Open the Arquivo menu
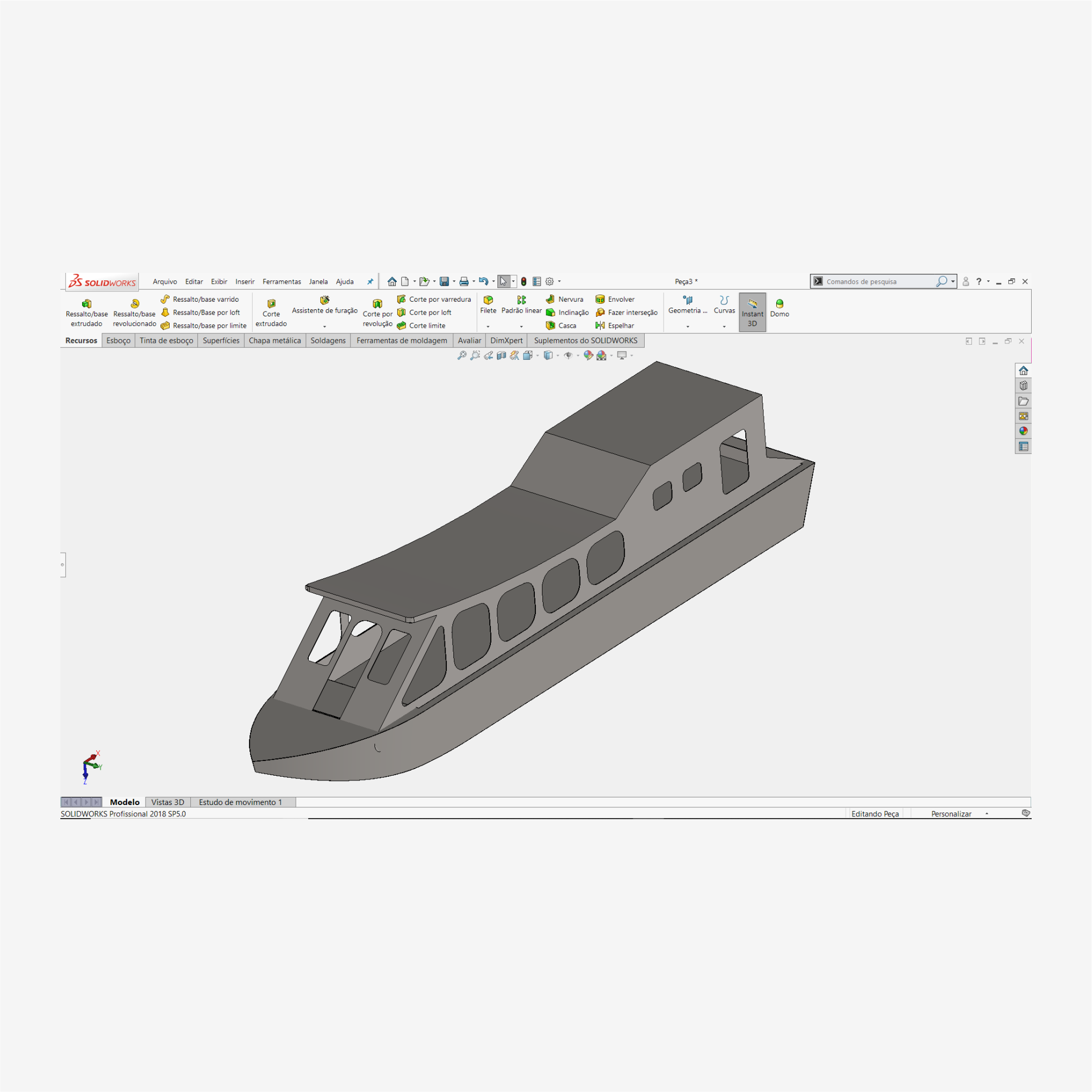Viewport: 1092px width, 1092px height. 165,282
